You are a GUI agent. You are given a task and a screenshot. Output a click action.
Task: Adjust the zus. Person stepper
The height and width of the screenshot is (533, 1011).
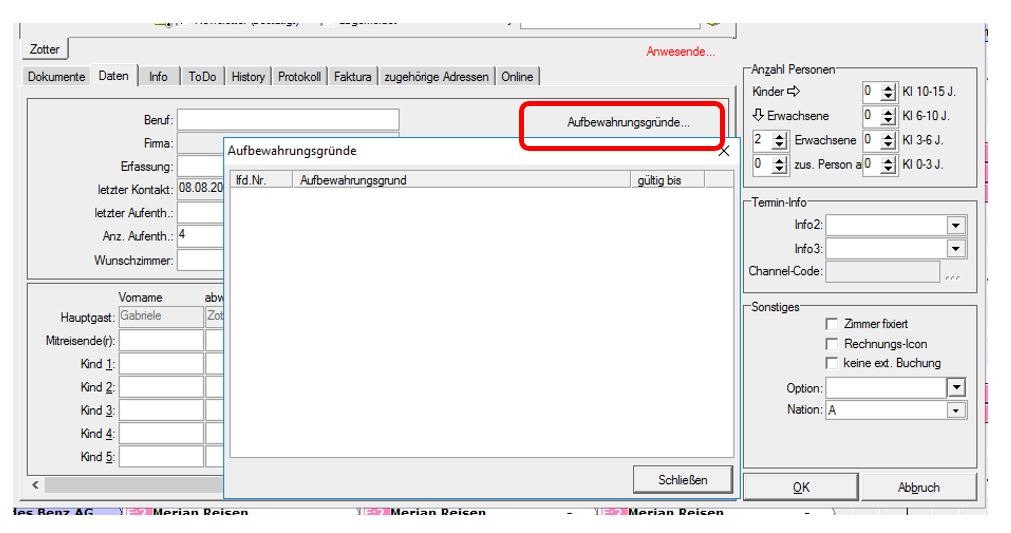(780, 164)
